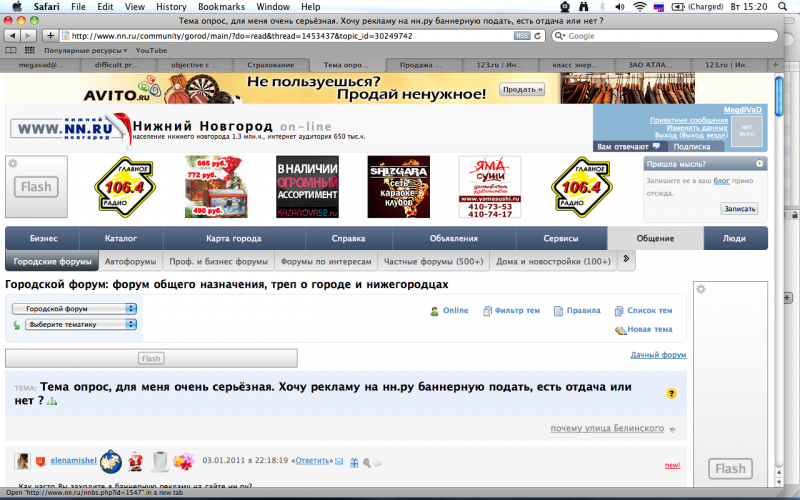Click the envelope icon next to Ответить
800x500 pixels.
pos(339,461)
